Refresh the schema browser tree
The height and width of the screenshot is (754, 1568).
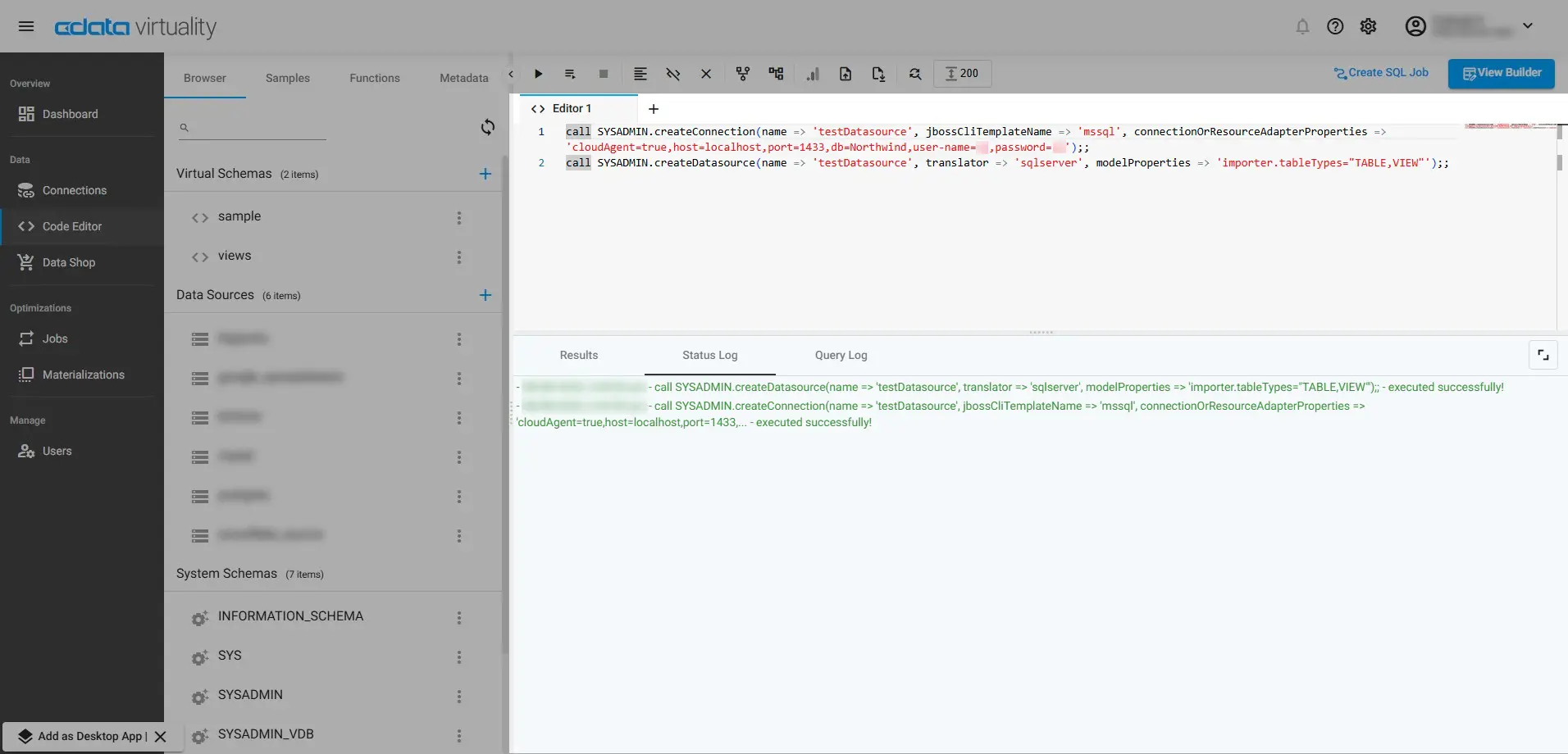click(488, 127)
